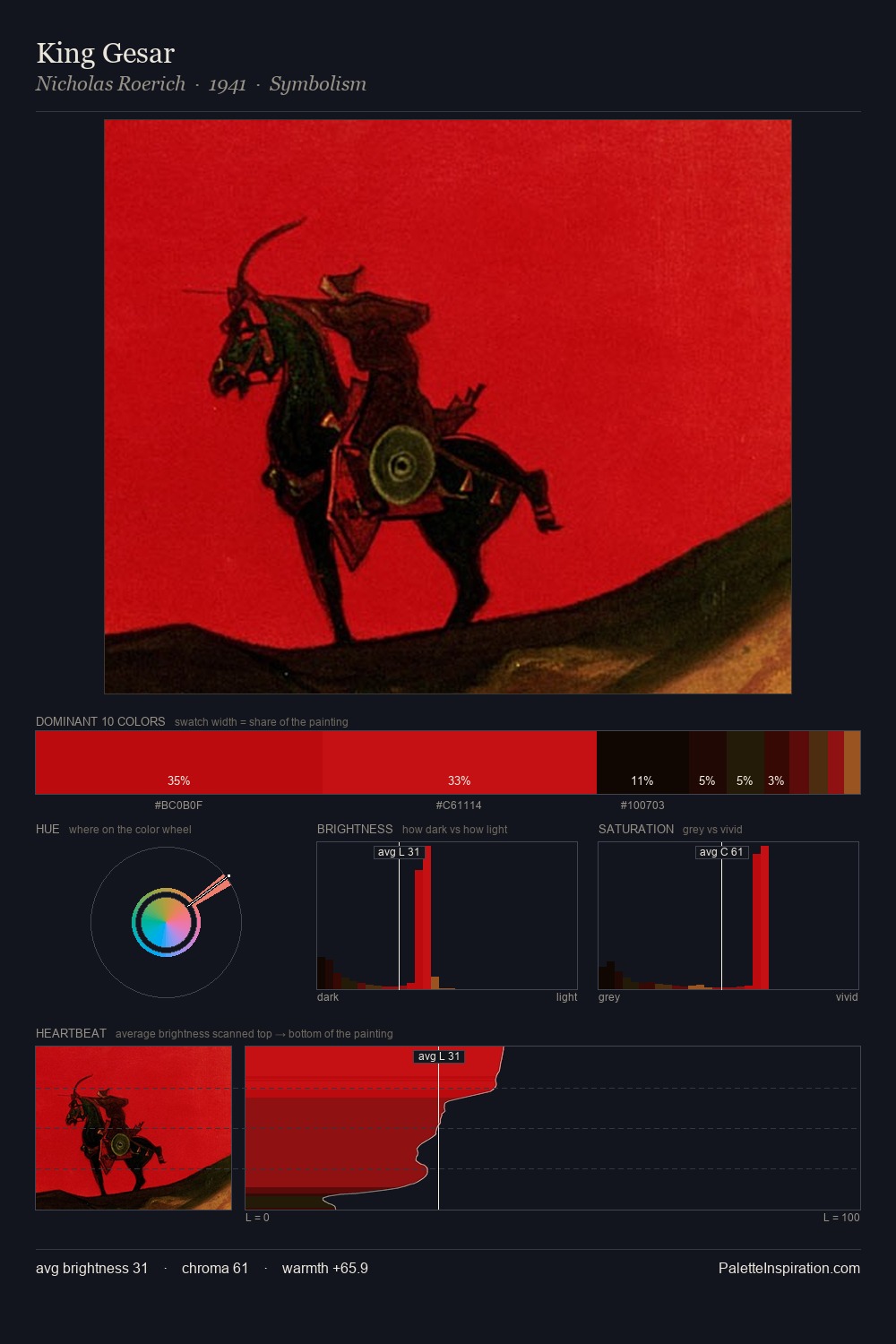
Task: Click the 'BRIGHTNESS' heading
Action: [x=355, y=829]
